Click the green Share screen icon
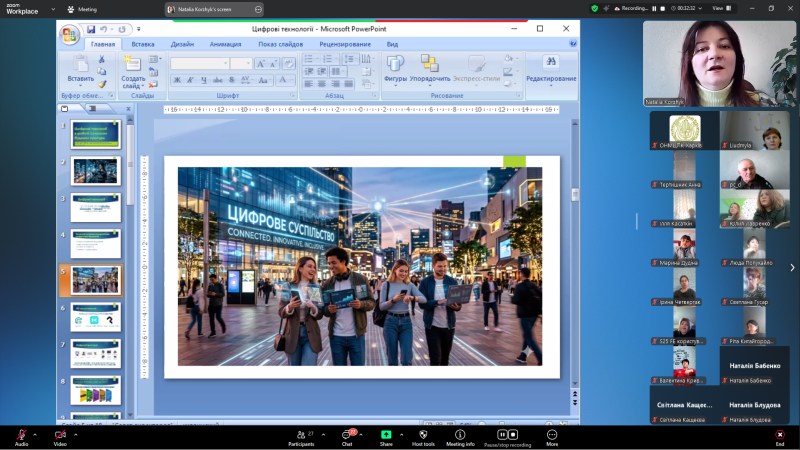The width and height of the screenshot is (800, 450). 386,435
